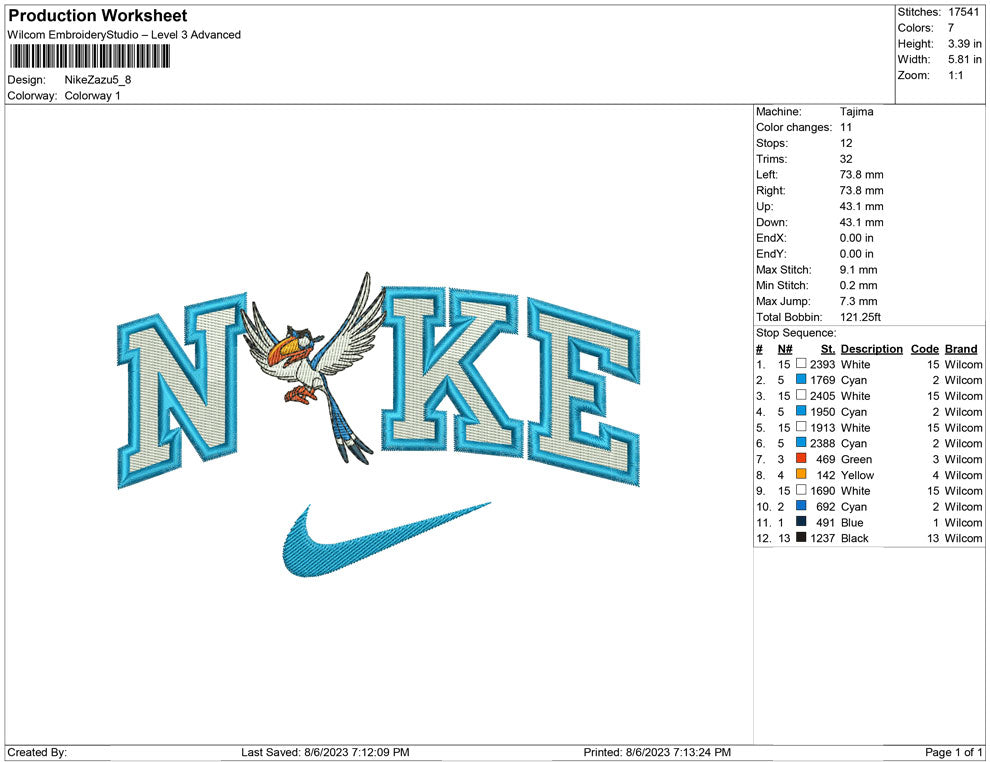Click the Stop Sequence heading
Screen dimensions: 990x762
pos(796,333)
